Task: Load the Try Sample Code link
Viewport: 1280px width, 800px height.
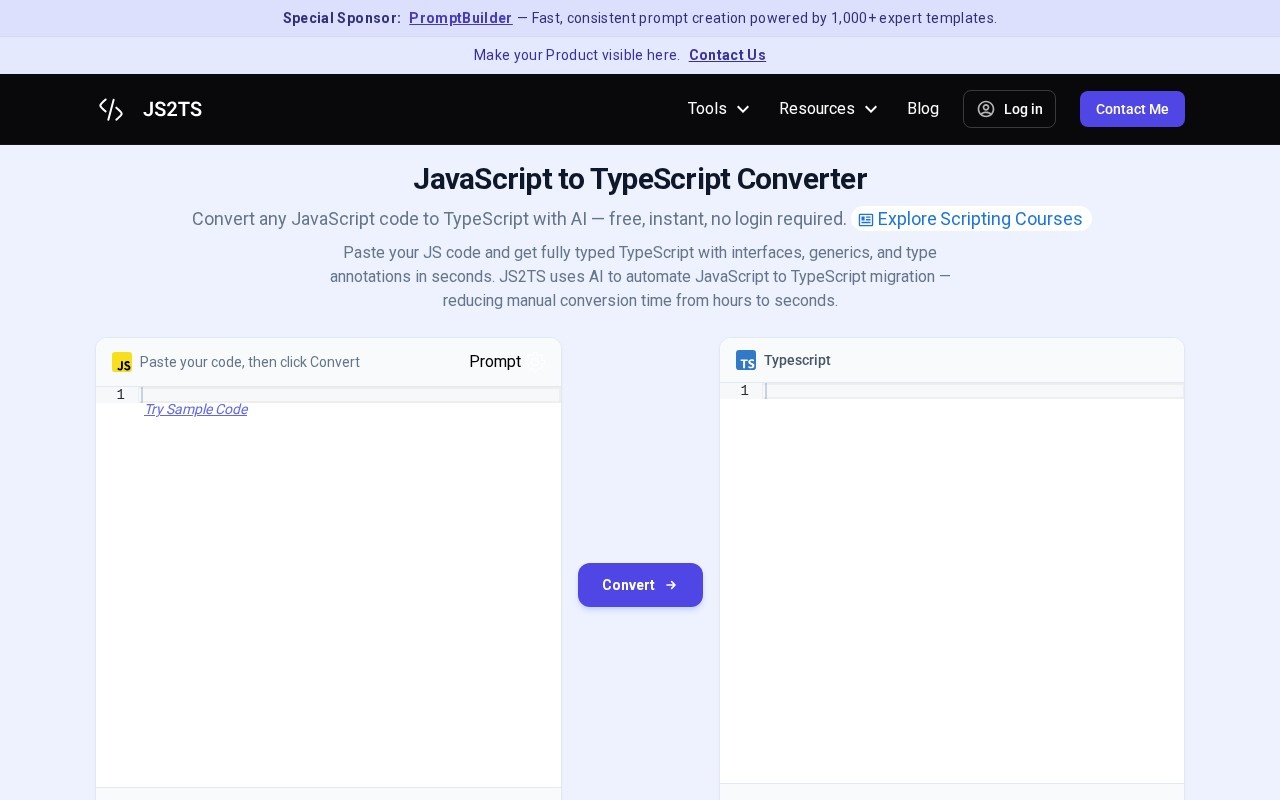Action: point(196,409)
